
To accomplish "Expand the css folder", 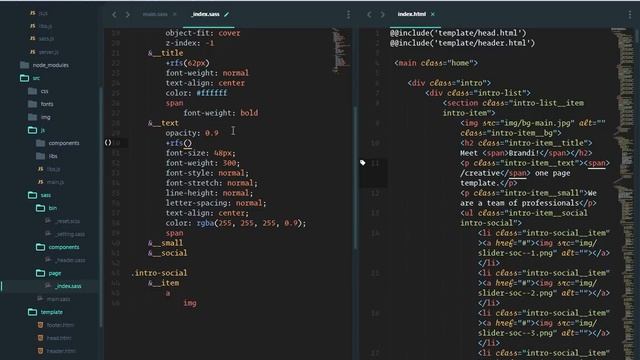I will [x=33, y=91].
